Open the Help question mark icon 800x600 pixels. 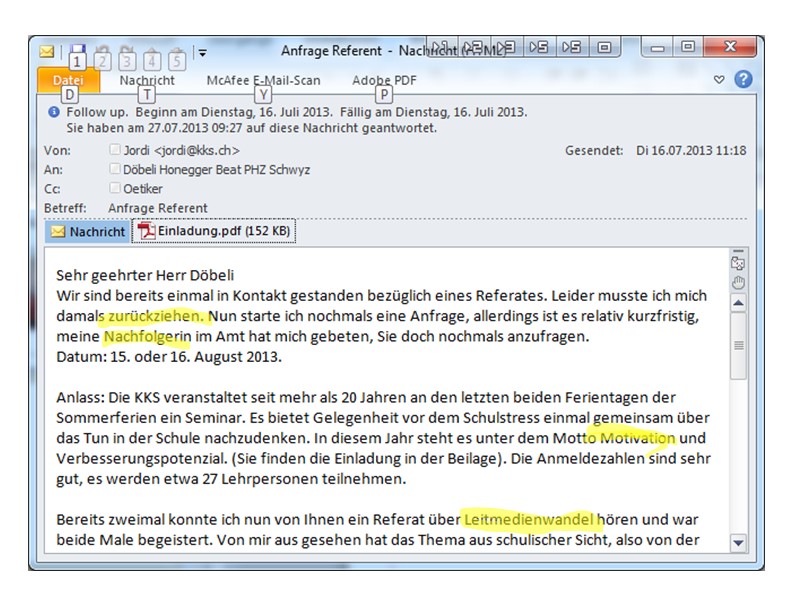click(743, 80)
